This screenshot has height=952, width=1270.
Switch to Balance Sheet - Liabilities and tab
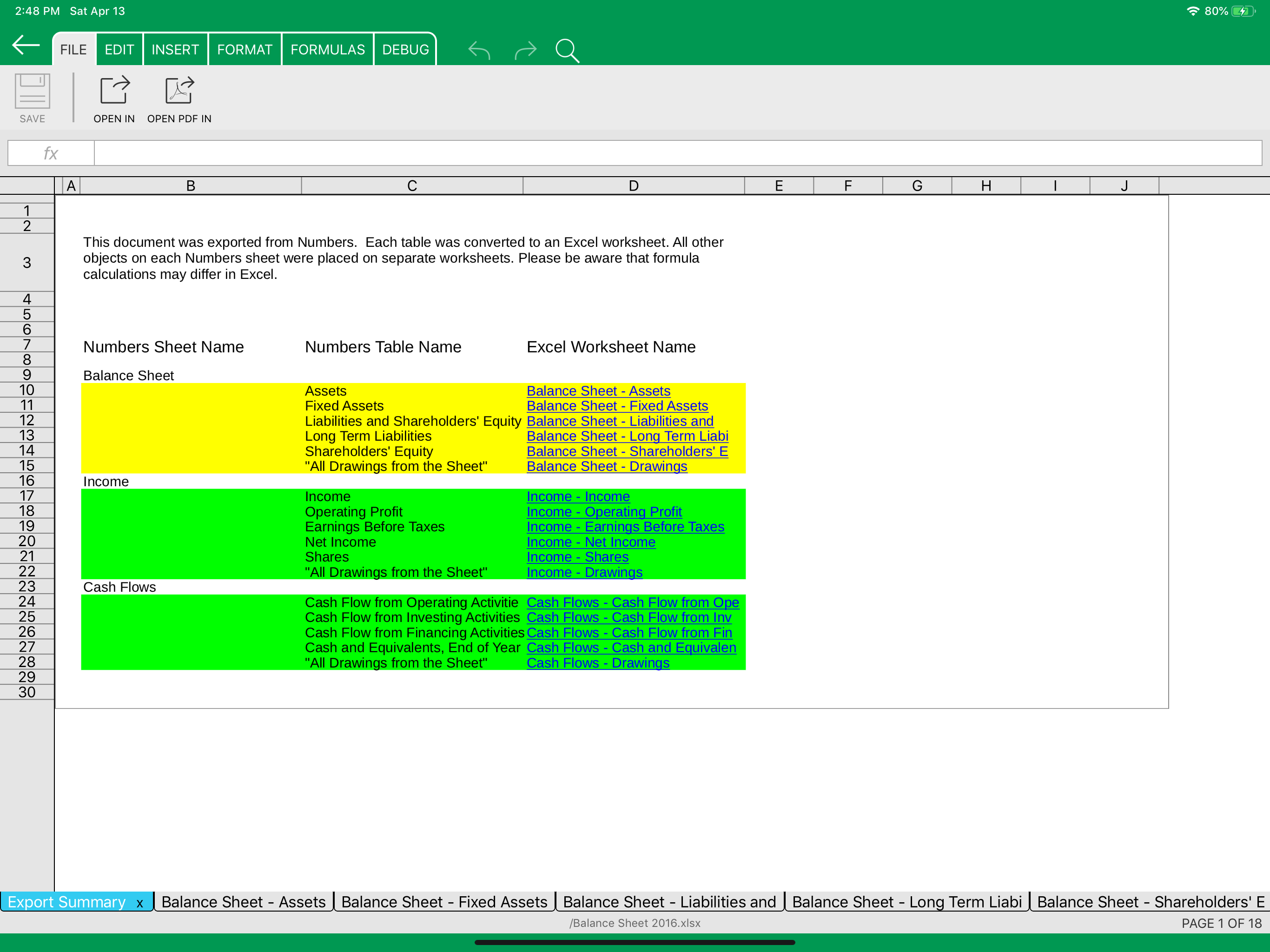669,902
